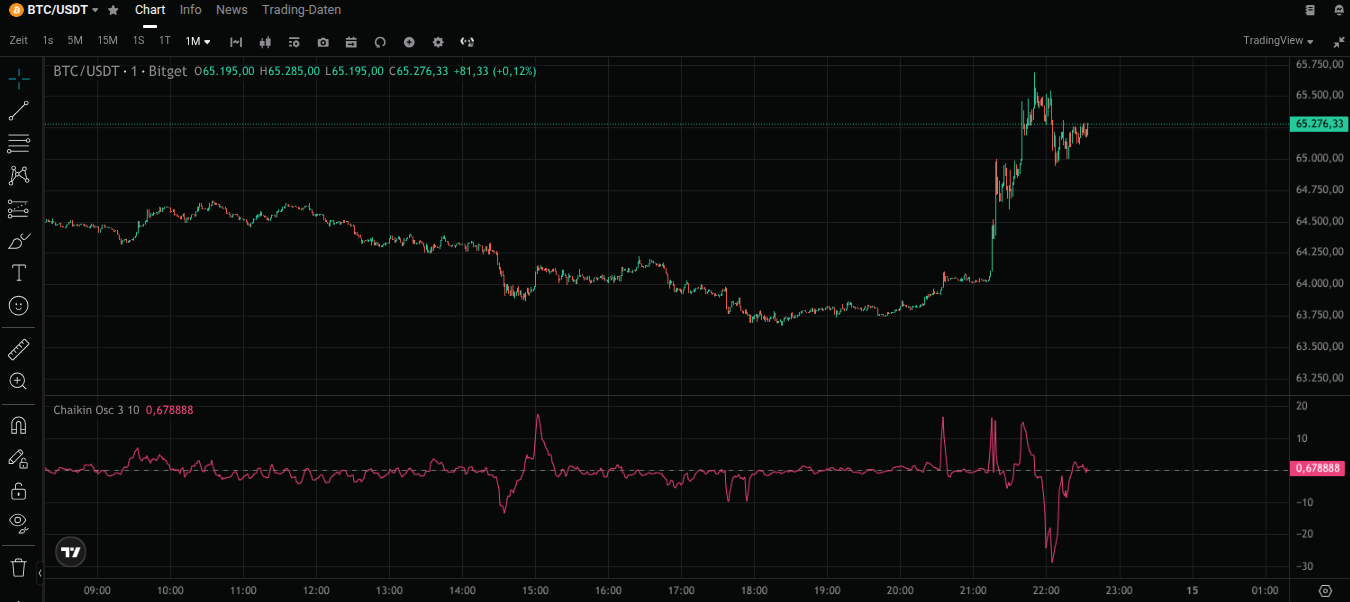Screen dimensions: 1350x602
Task: Click the H65.285,00 high value in legend
Action: pos(290,71)
